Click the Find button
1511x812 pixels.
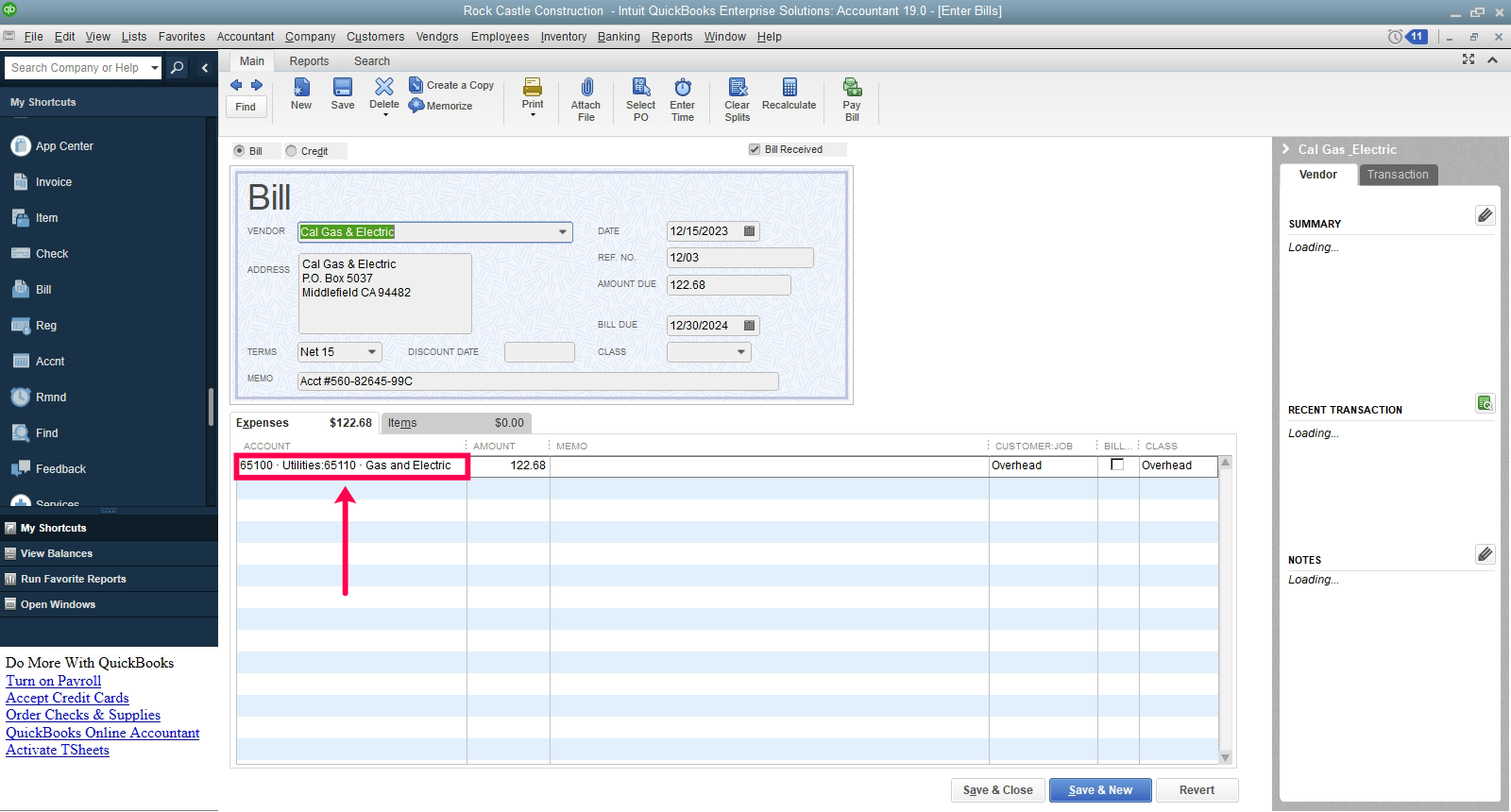(246, 107)
